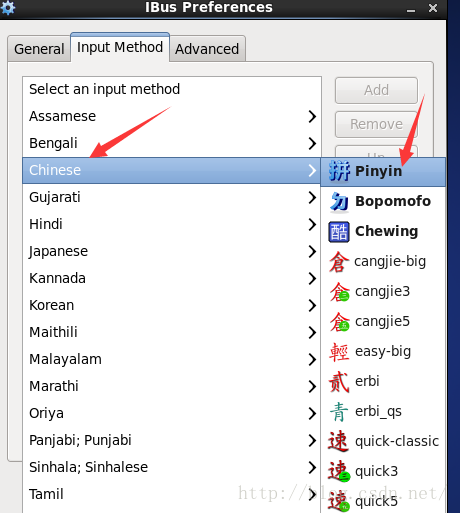The width and height of the screenshot is (460, 513).
Task: Open the Sinhala; Sinhalese entry
Action: [x=172, y=467]
